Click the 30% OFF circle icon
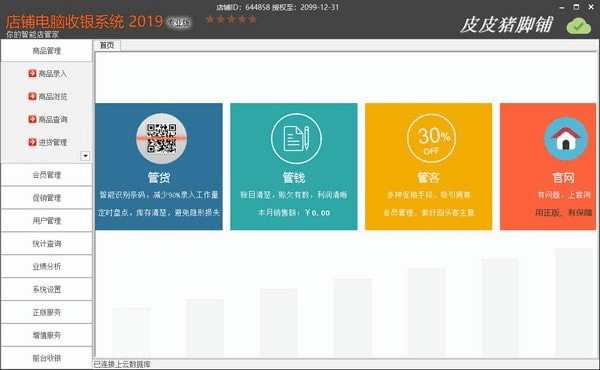This screenshot has height=370, width=600. point(431,139)
